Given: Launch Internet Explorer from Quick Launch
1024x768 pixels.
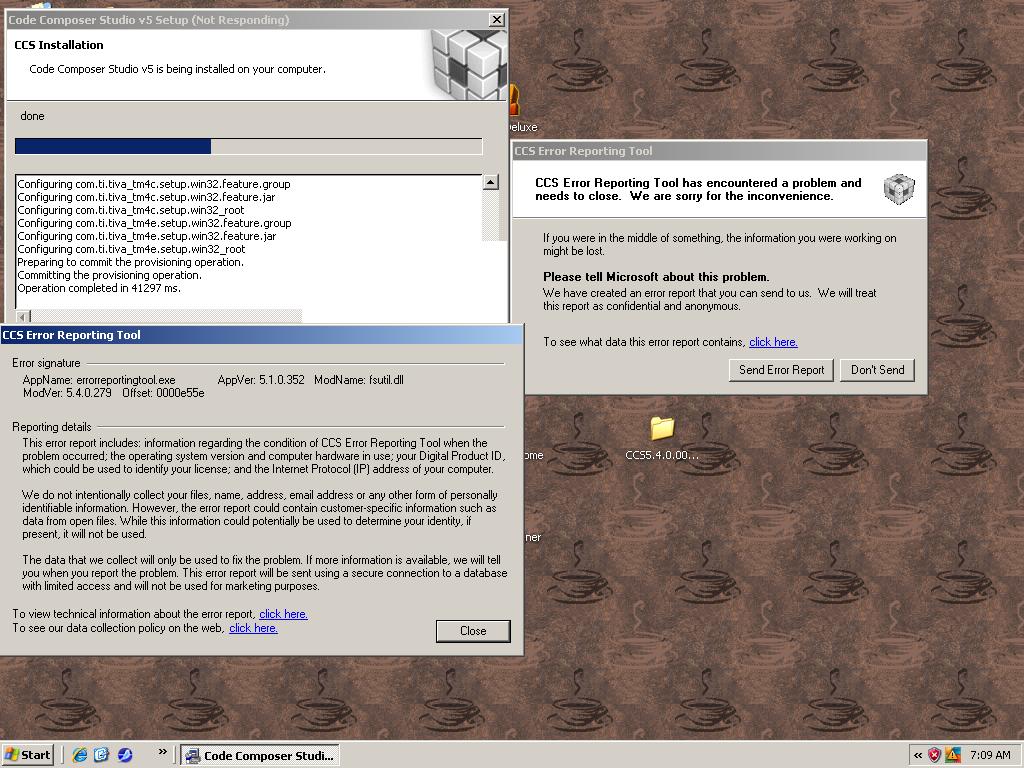Looking at the screenshot, I should [80, 755].
